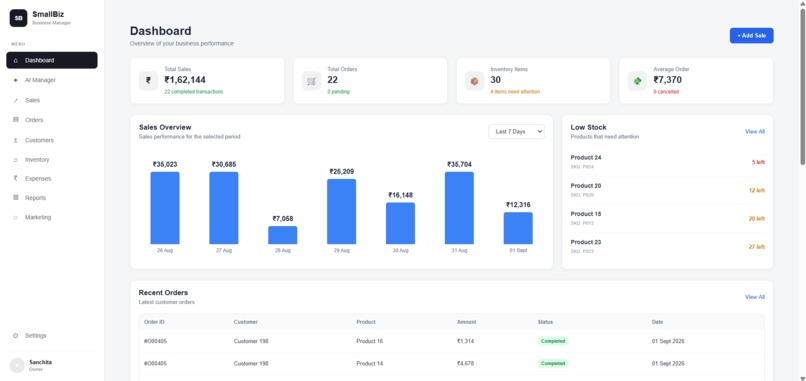806x381 pixels.
Task: Click the Expenses rupee icon in sidebar
Action: (x=15, y=178)
